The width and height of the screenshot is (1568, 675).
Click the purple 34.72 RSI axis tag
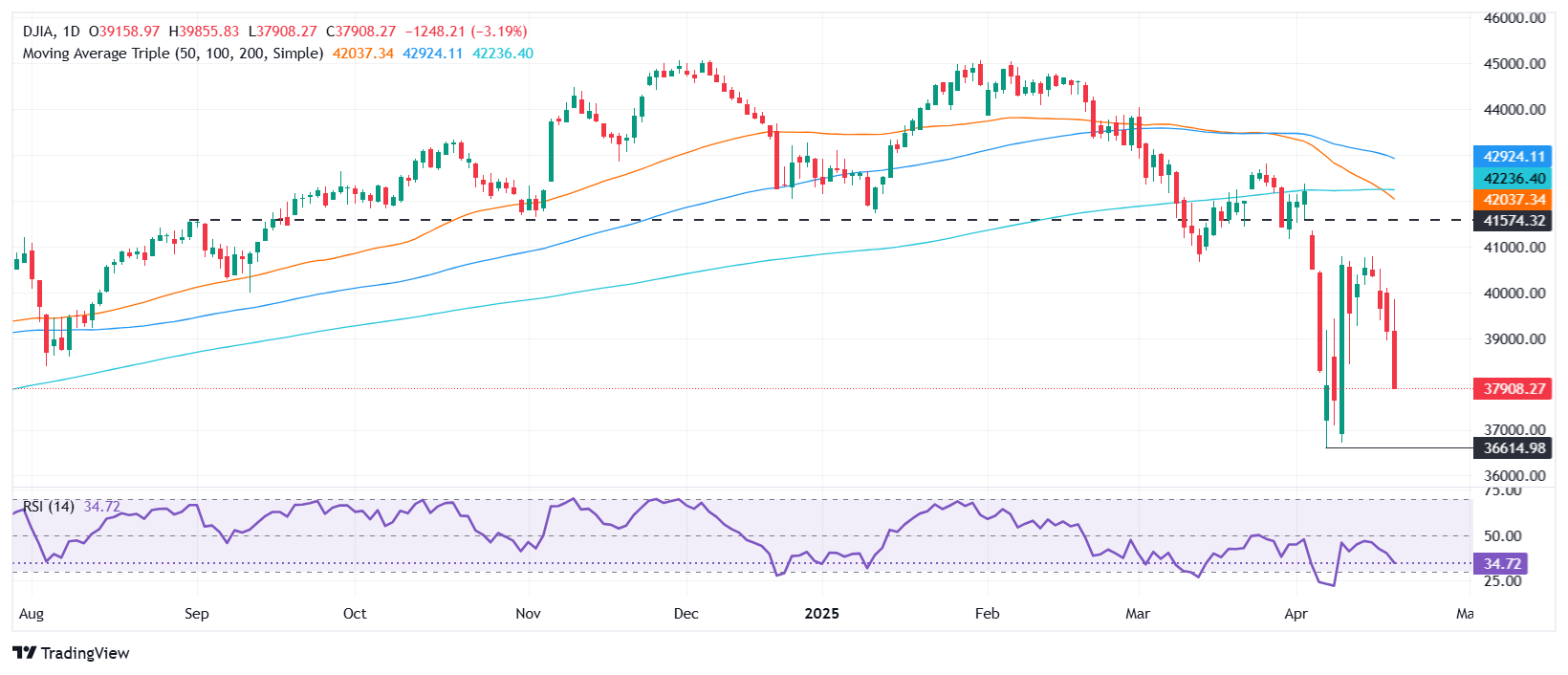pos(1501,564)
